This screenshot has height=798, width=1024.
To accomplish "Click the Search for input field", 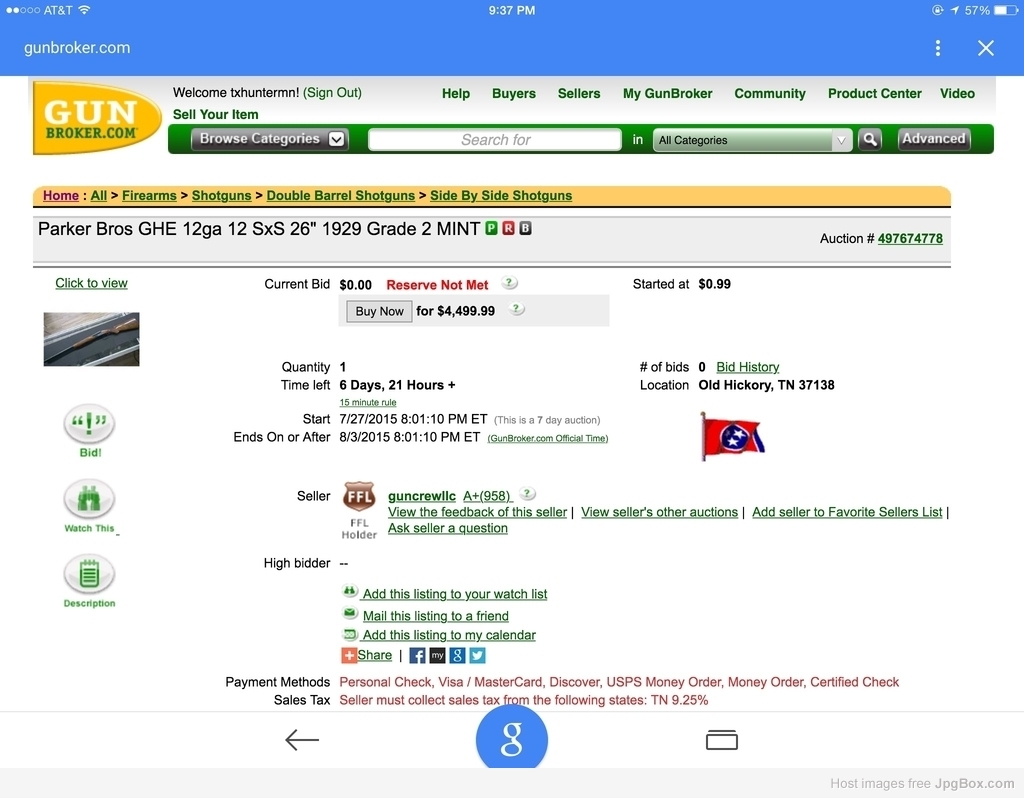I will tap(495, 139).
